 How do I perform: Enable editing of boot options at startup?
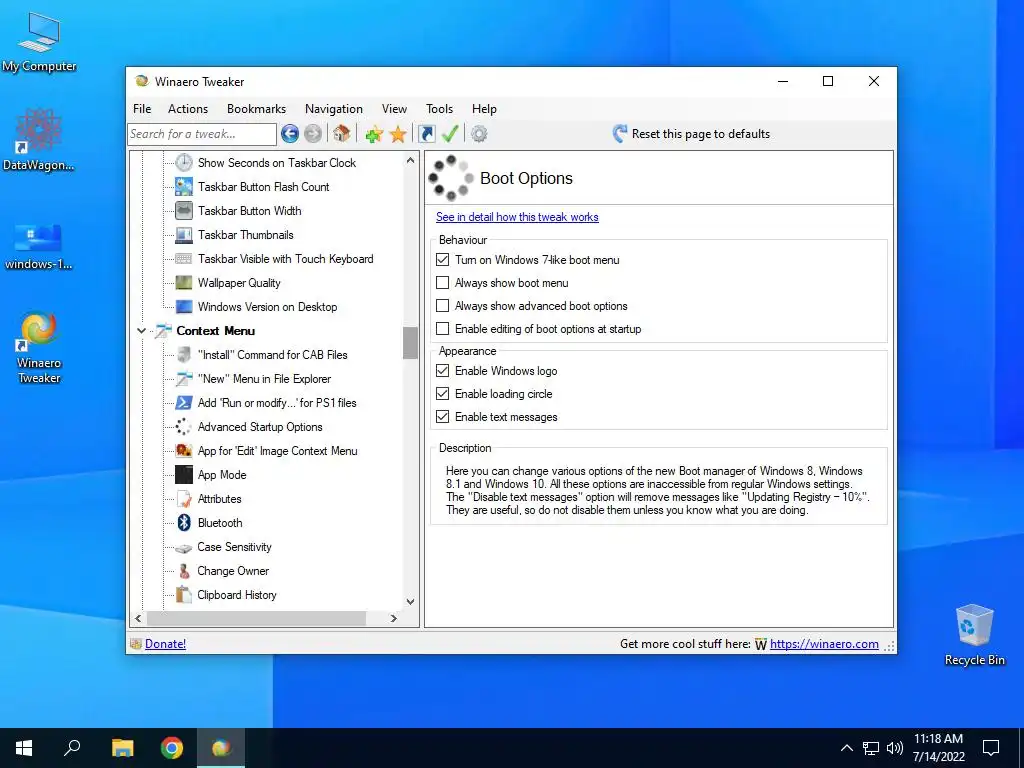[x=443, y=328]
